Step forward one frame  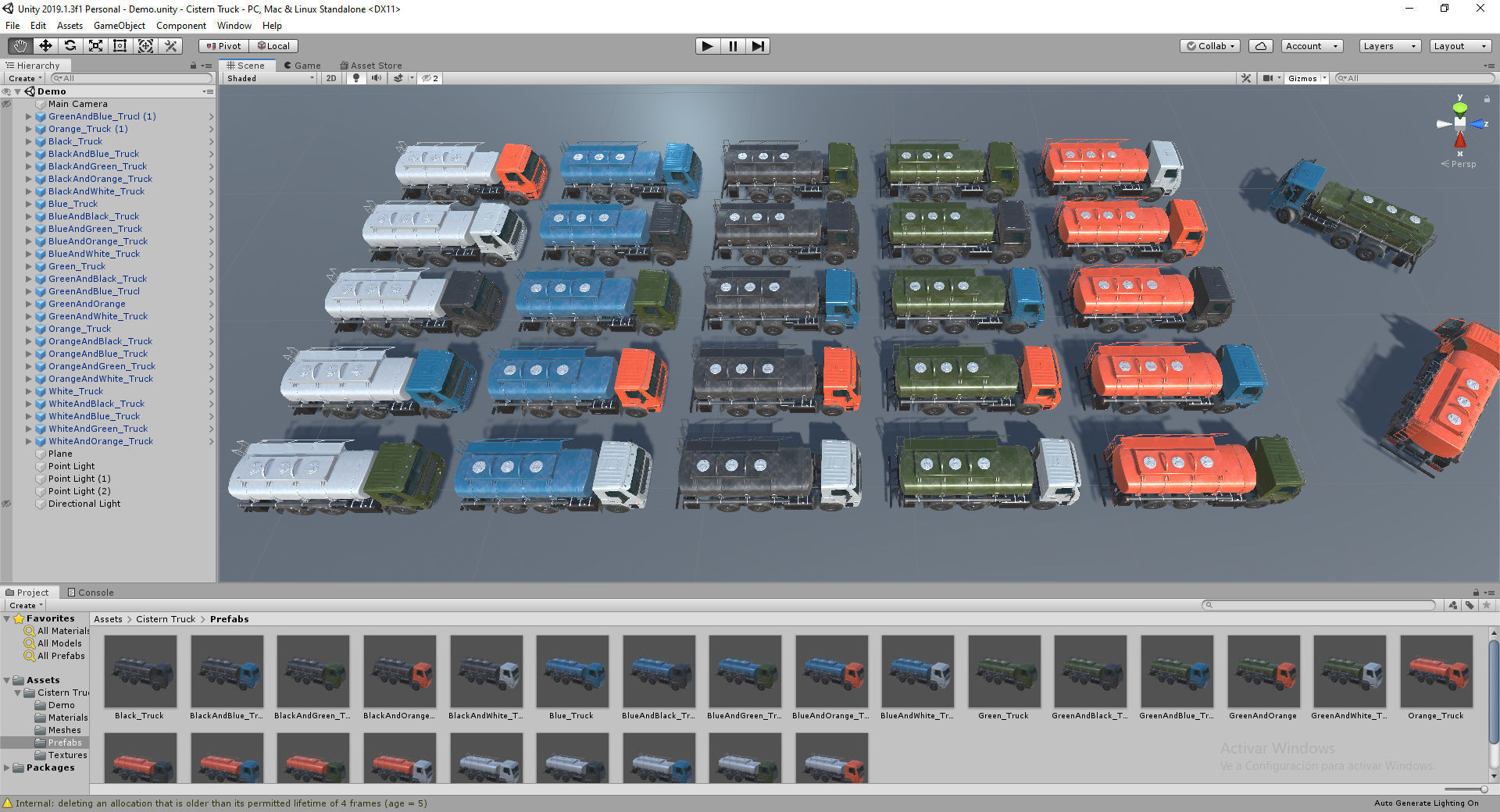pos(758,46)
